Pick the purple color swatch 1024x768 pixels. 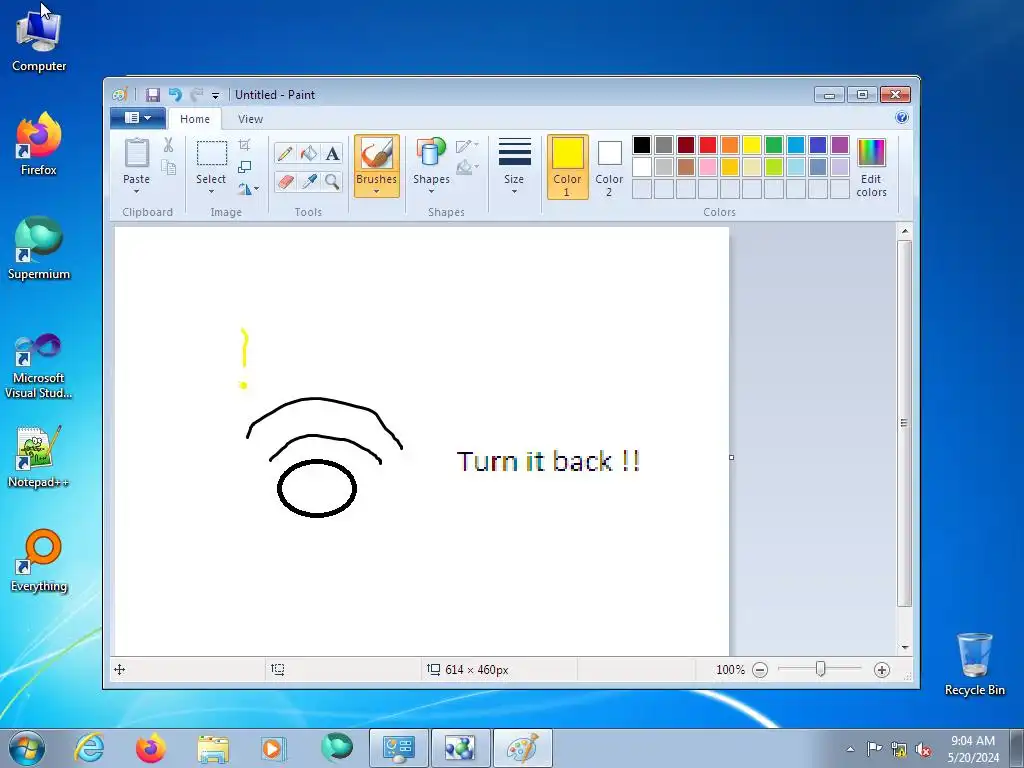[x=839, y=145]
